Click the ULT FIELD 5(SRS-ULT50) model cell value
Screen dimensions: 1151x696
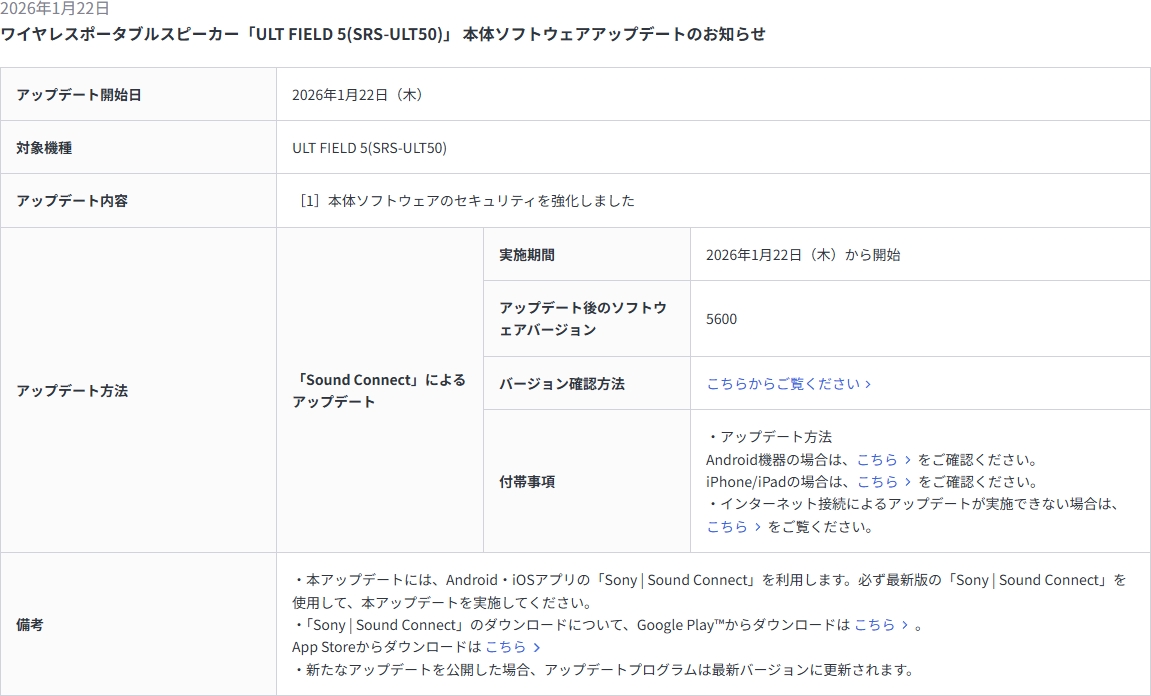[x=369, y=148]
